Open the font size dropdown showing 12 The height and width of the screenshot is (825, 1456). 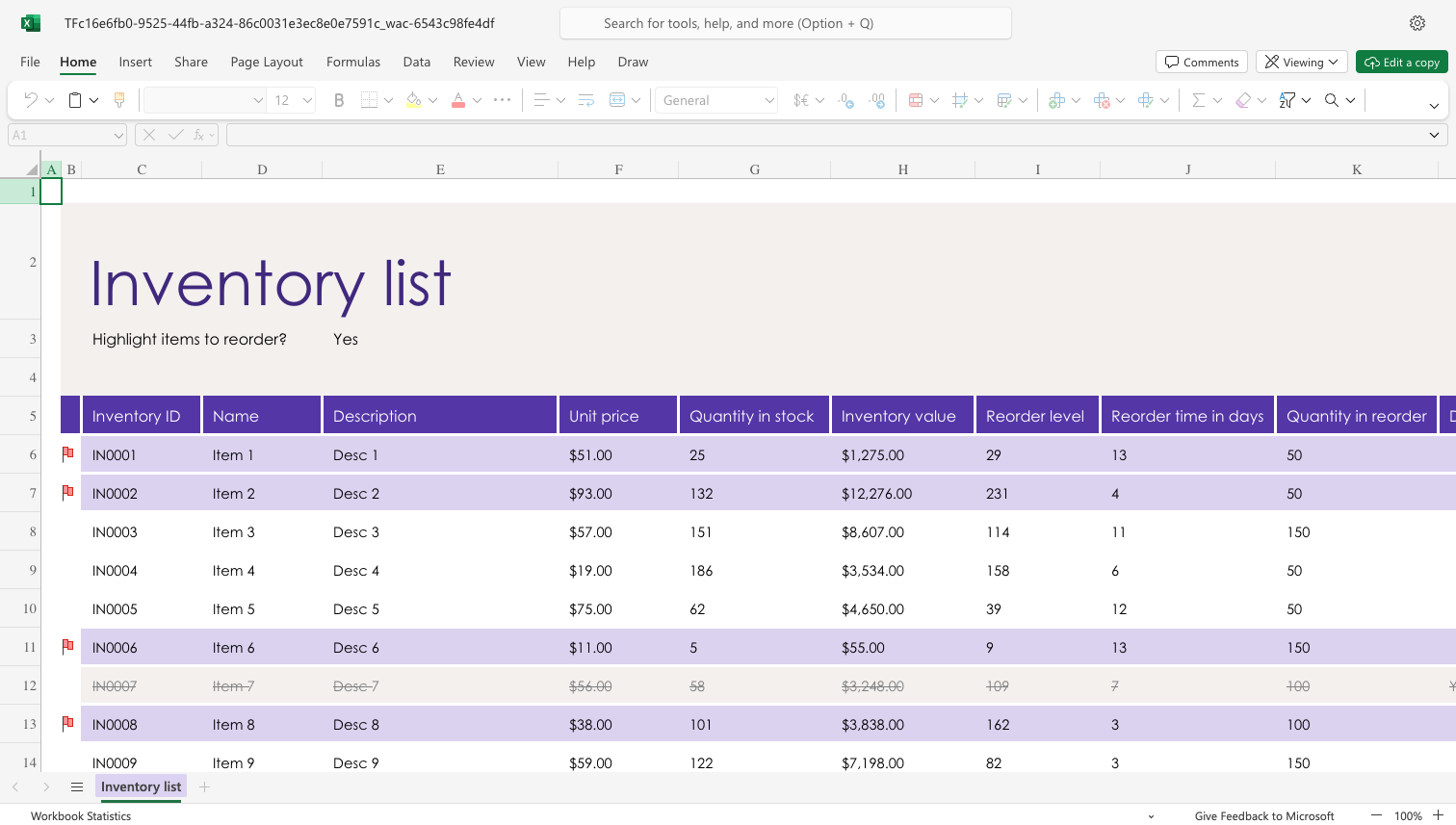coord(292,99)
